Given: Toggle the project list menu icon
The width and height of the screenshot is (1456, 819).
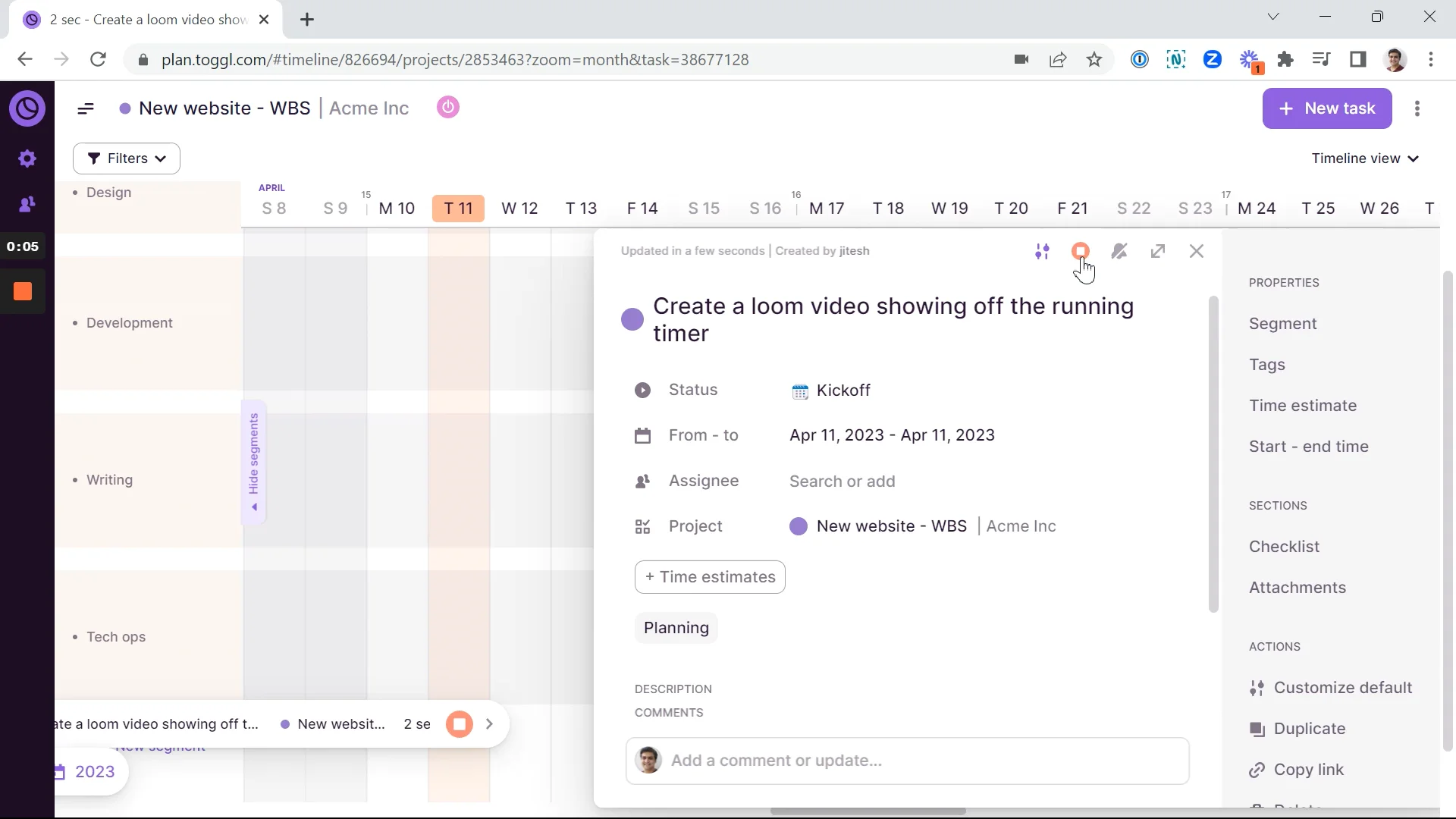Looking at the screenshot, I should tap(86, 108).
